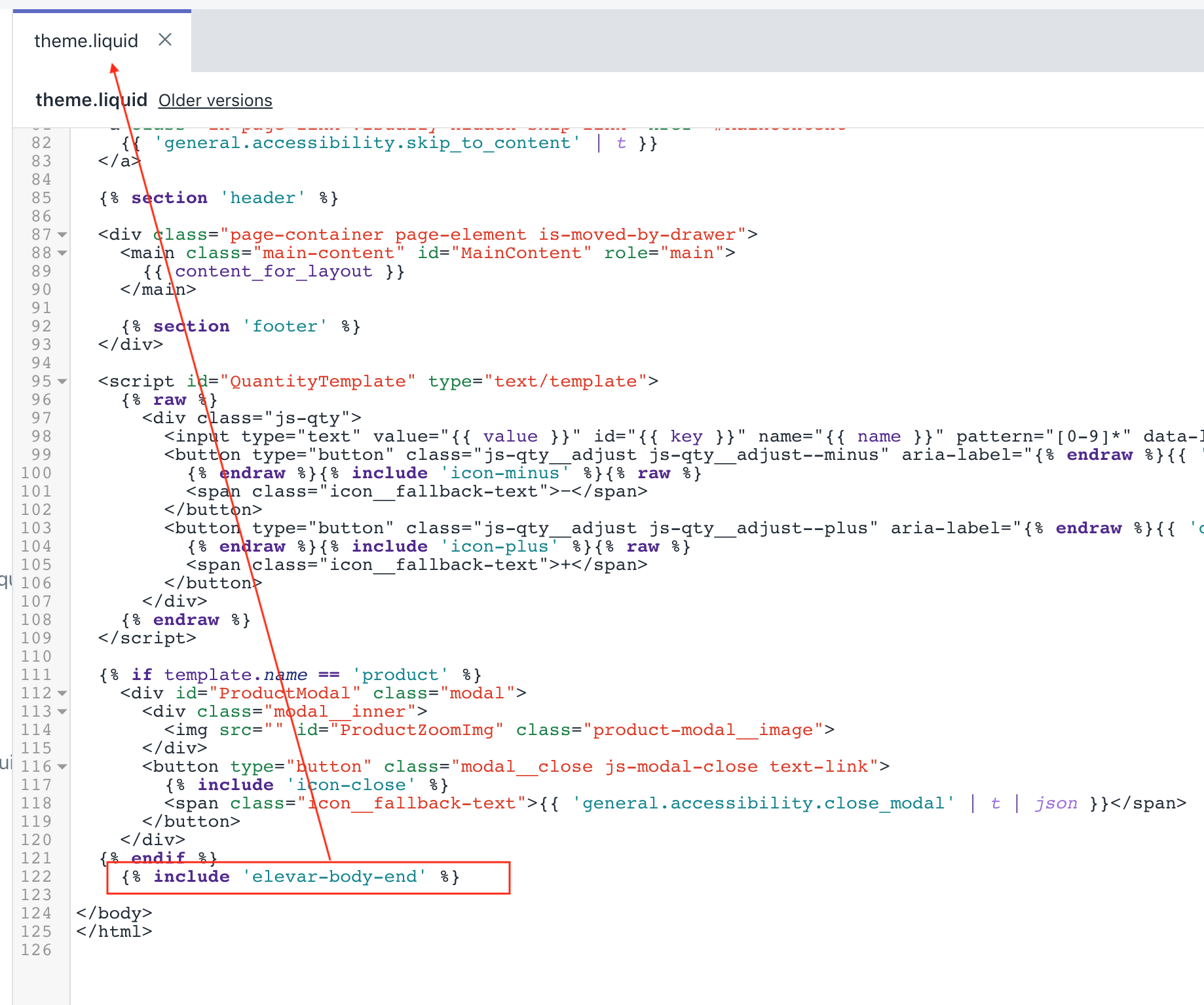Click 'general.accessibility.close_modal' string
Screen dimensions: 1204x1005
pyautogui.click(x=763, y=803)
